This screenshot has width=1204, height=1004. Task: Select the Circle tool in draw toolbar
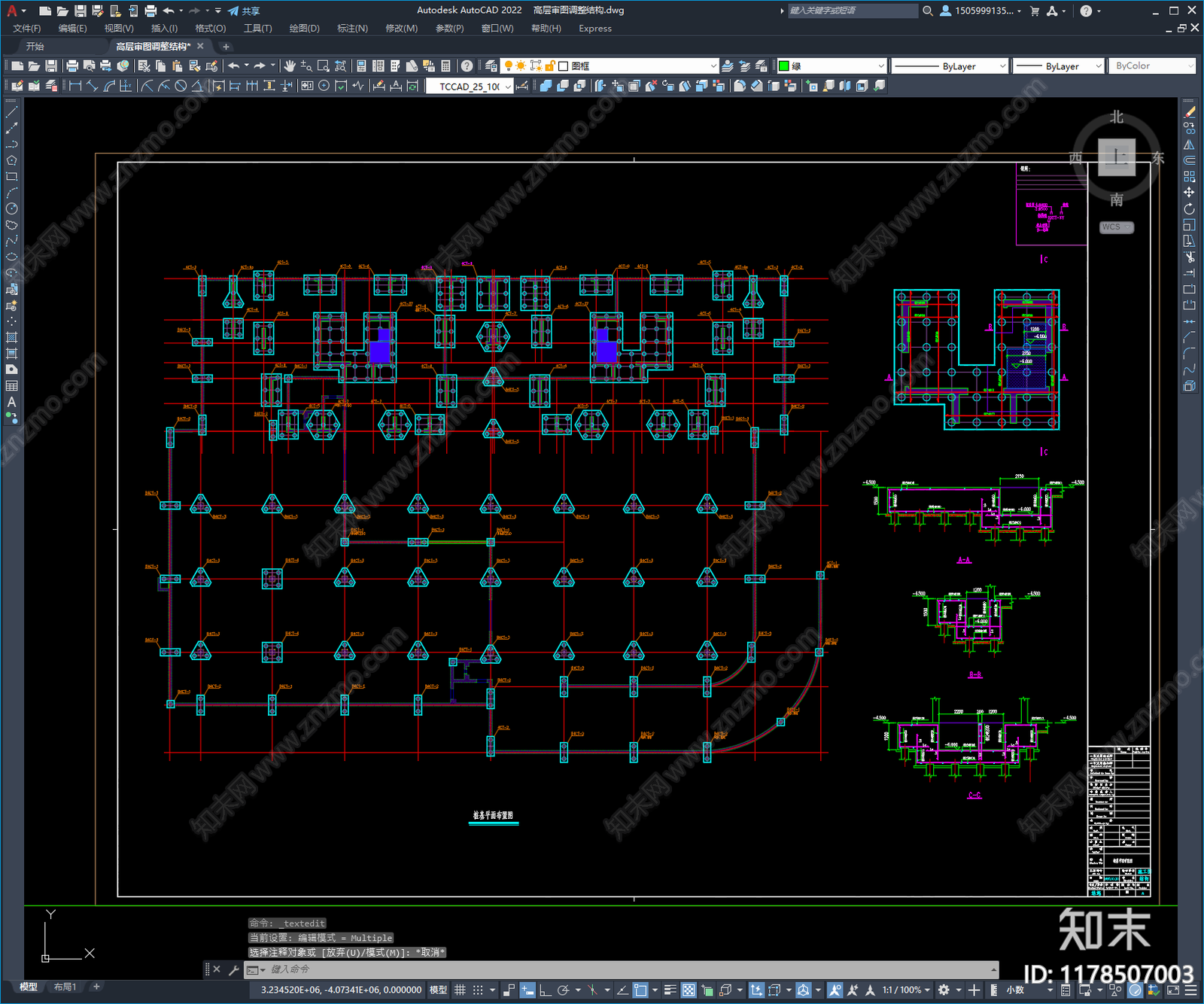[x=11, y=208]
